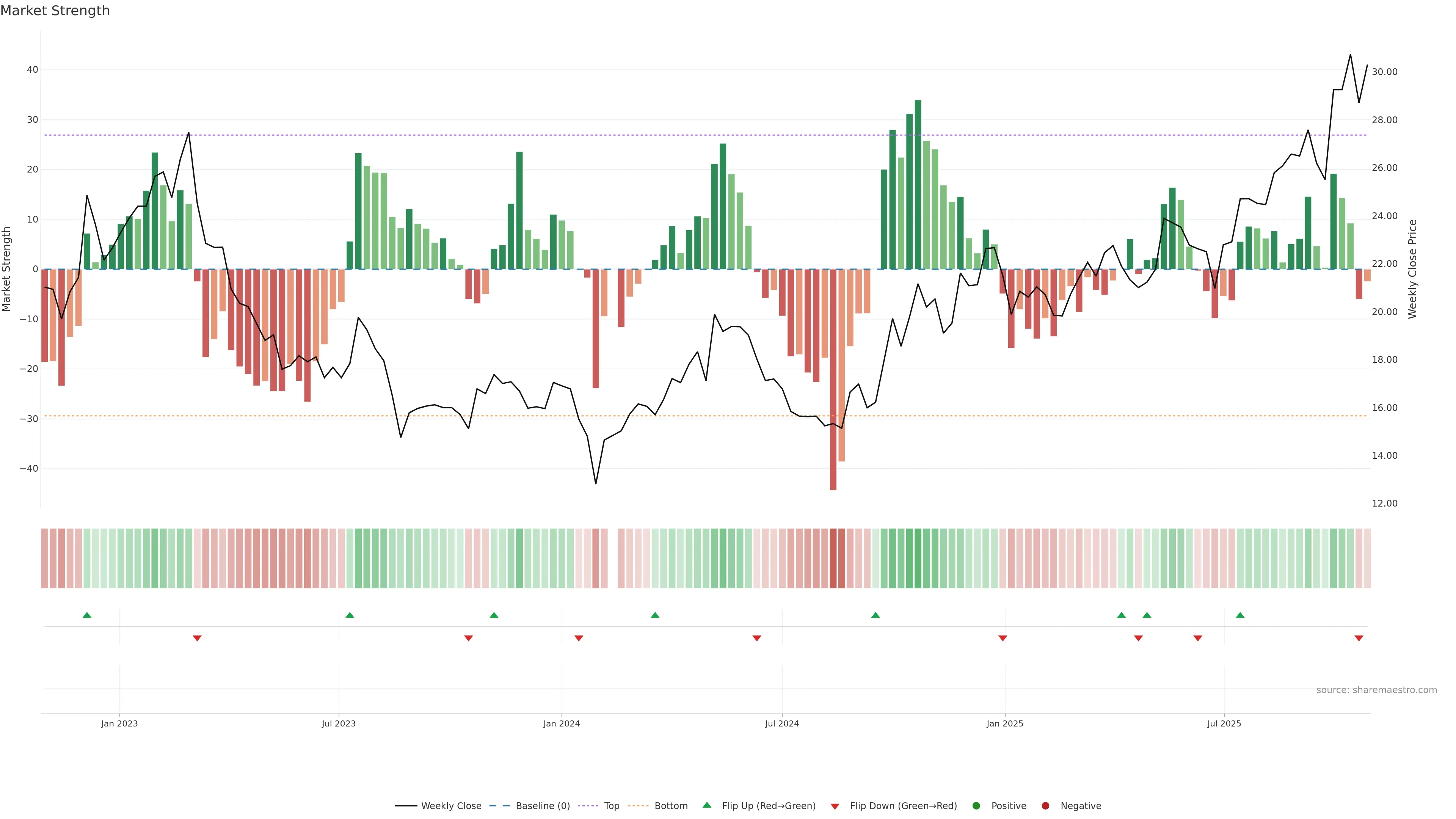The image size is (1456, 819).
Task: Click the sharemaestro.com source text
Action: pos(1376,690)
